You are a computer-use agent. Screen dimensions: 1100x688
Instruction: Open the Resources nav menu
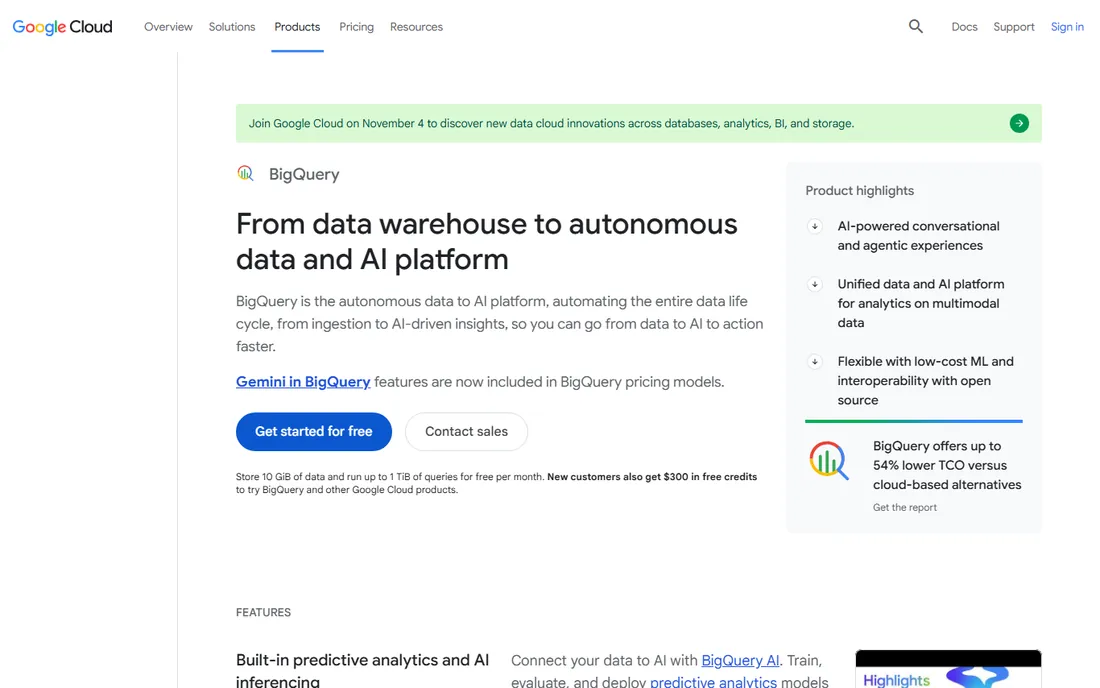(x=416, y=27)
